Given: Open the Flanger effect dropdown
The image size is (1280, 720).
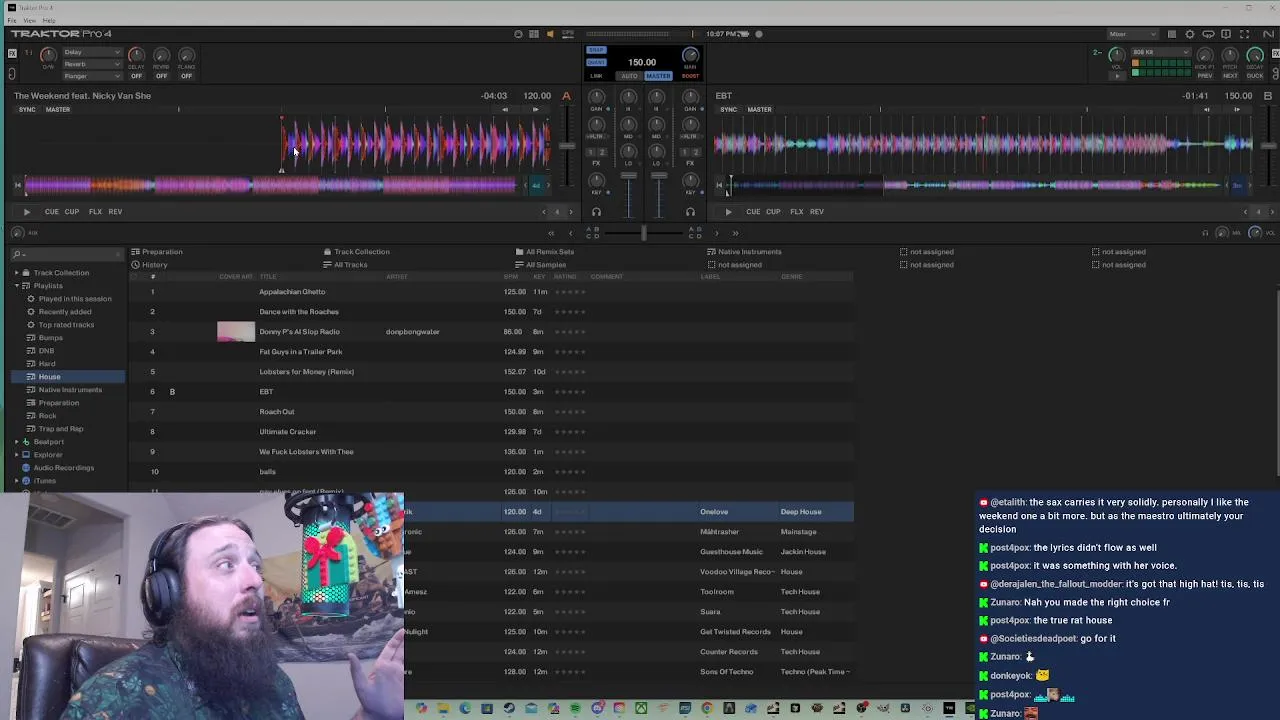Looking at the screenshot, I should (92, 76).
